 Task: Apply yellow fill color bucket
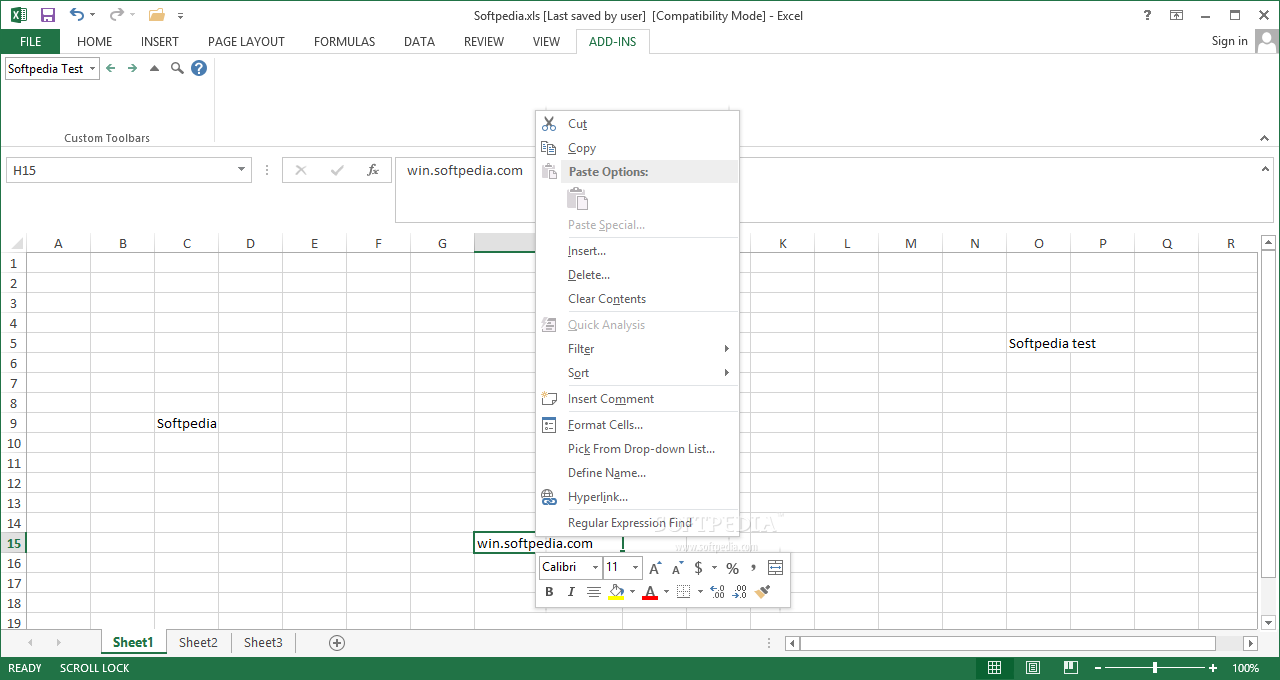pos(616,592)
